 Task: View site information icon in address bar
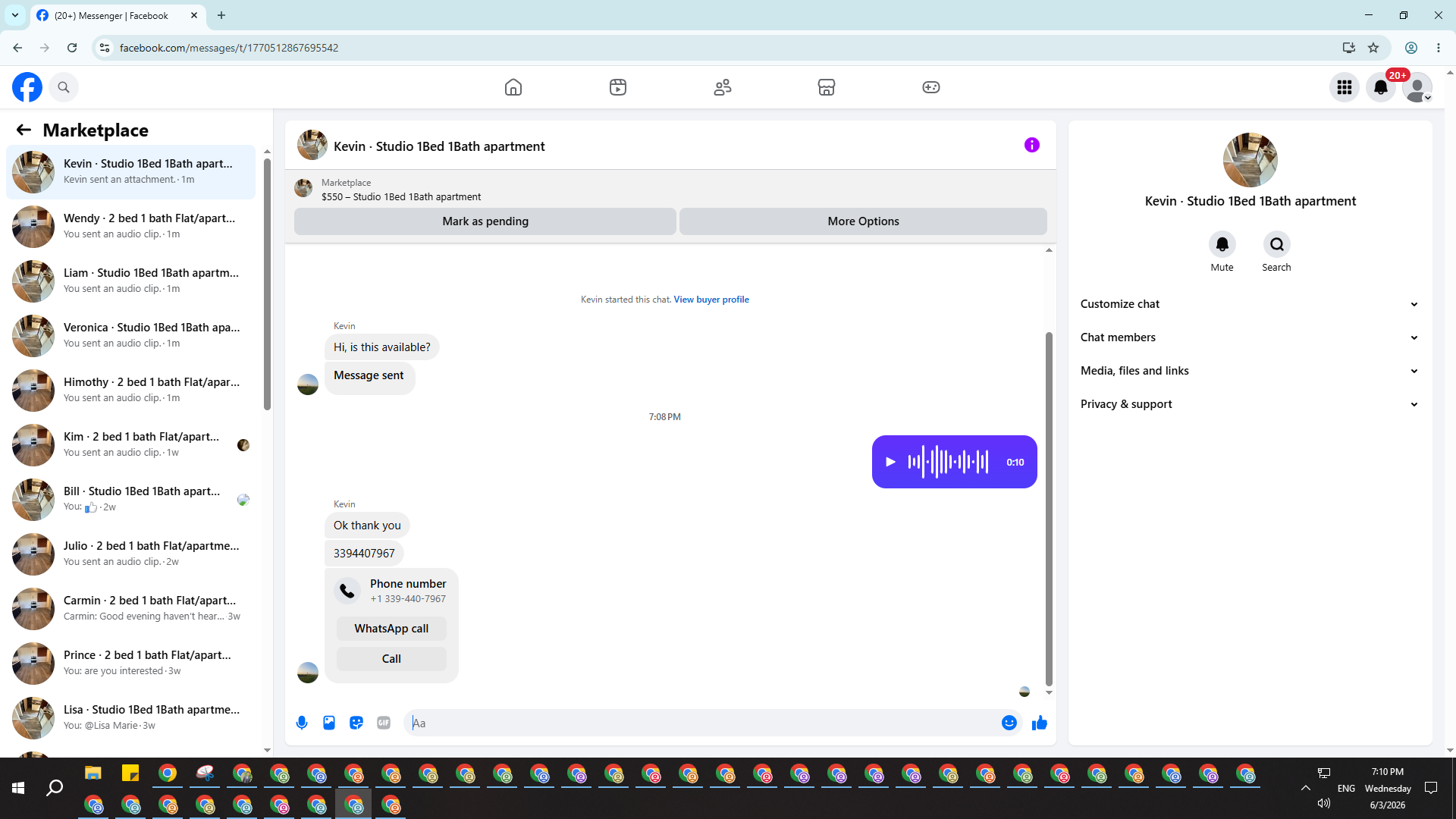(x=105, y=48)
